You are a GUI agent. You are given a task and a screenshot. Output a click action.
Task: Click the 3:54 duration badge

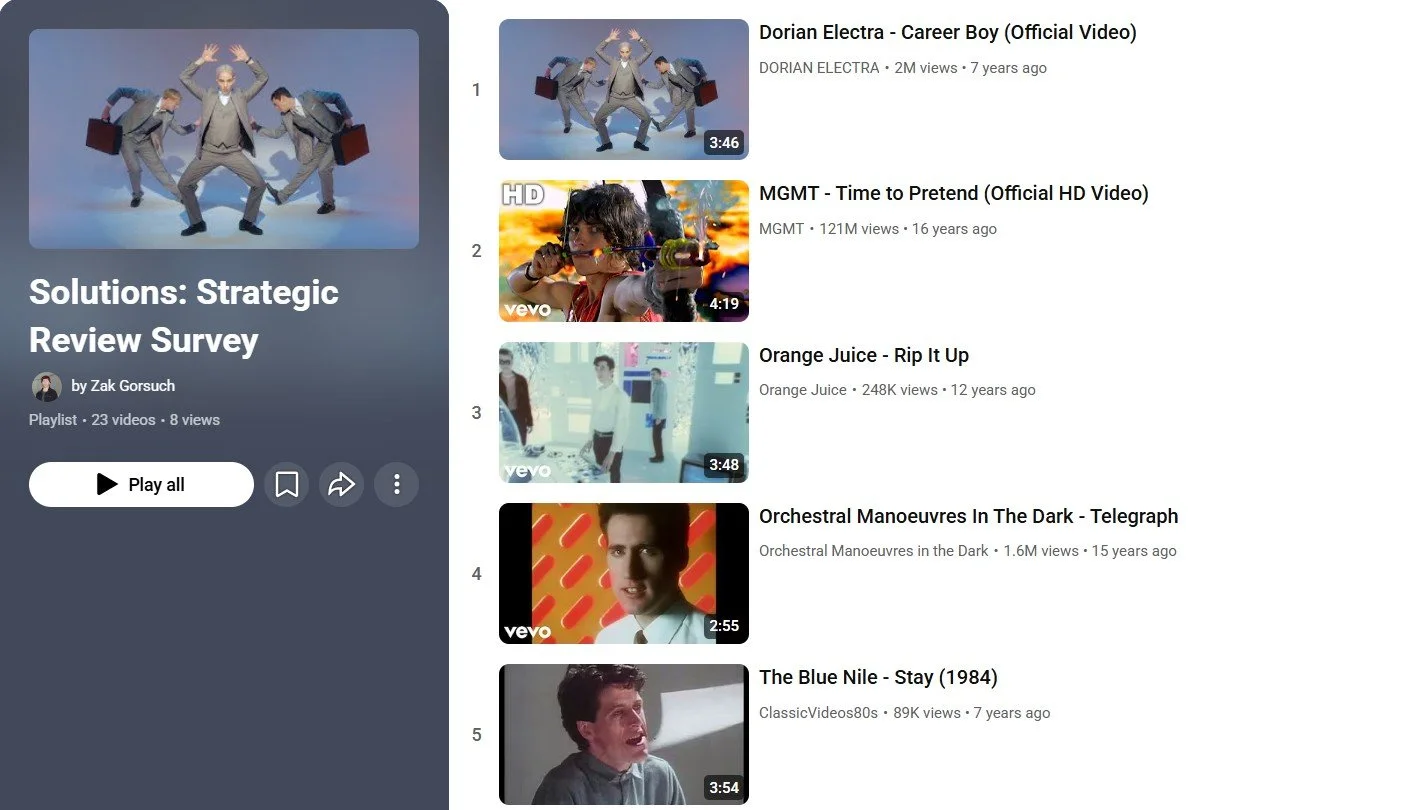[724, 788]
